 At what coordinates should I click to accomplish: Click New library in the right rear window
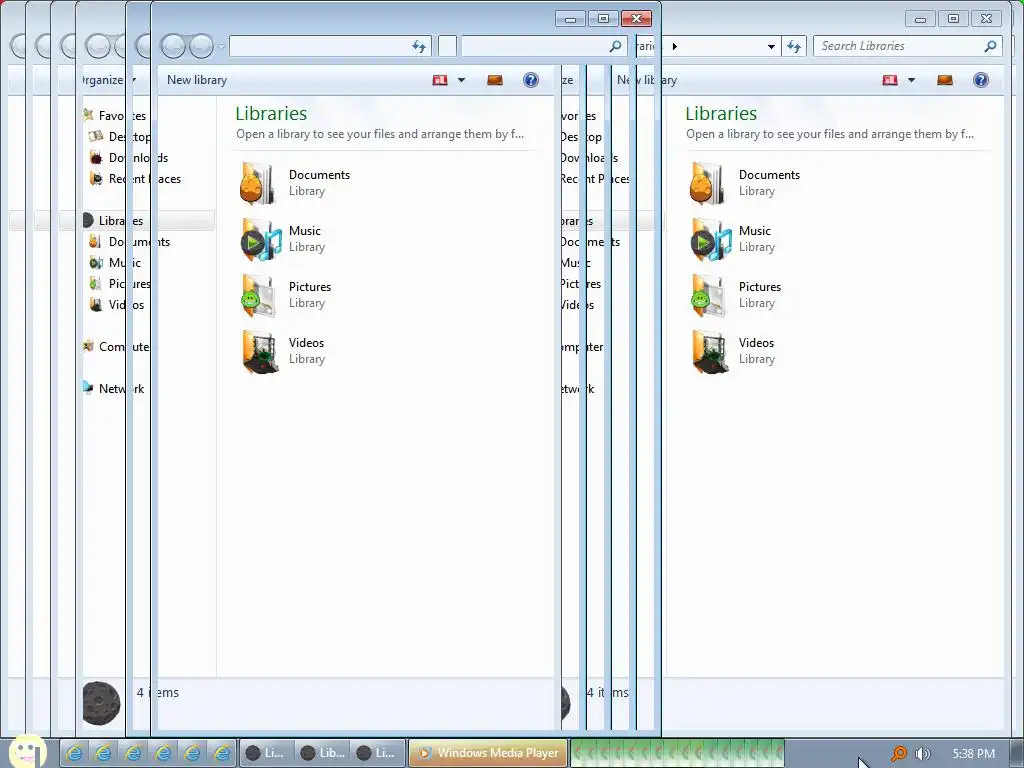point(647,80)
